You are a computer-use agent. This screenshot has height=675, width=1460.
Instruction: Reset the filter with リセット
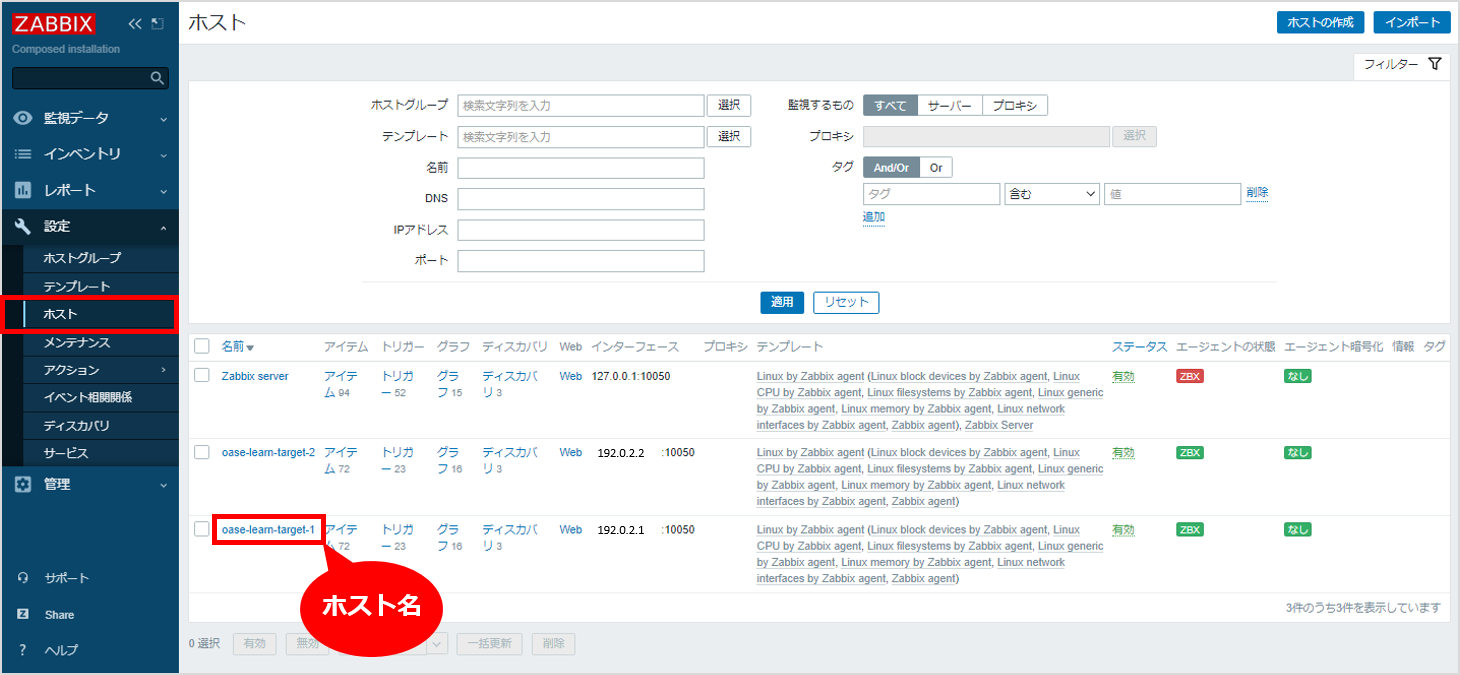click(x=846, y=302)
